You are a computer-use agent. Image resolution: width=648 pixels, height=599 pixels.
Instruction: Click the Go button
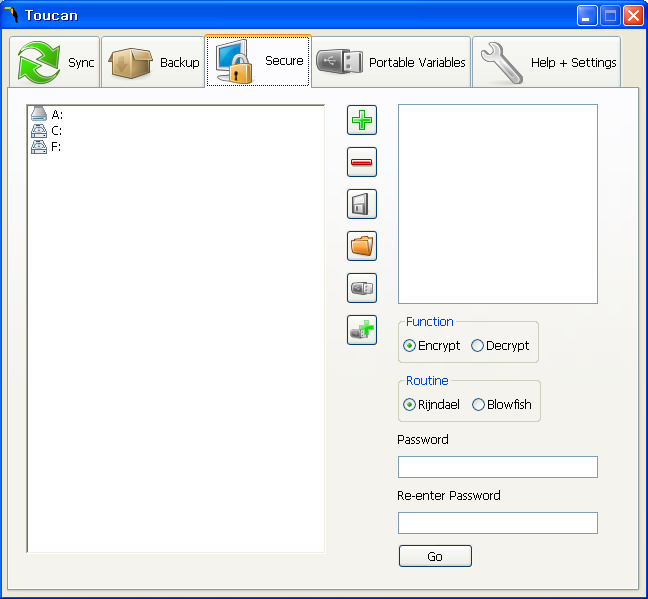click(x=435, y=556)
